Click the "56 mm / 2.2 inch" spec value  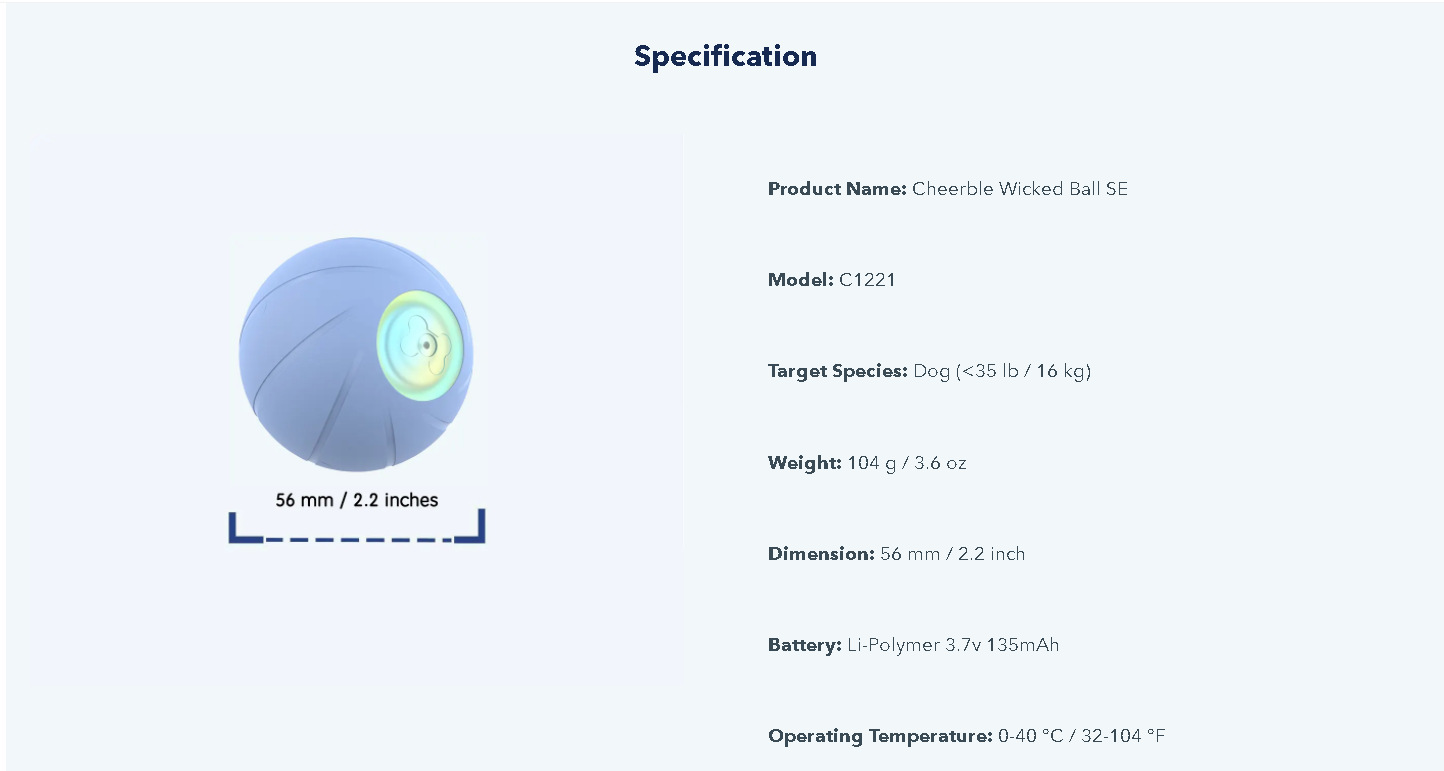952,554
